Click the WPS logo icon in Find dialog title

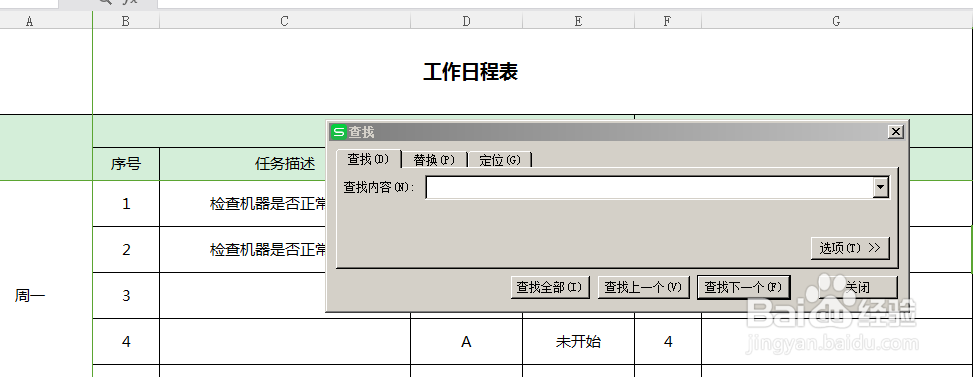tap(338, 132)
